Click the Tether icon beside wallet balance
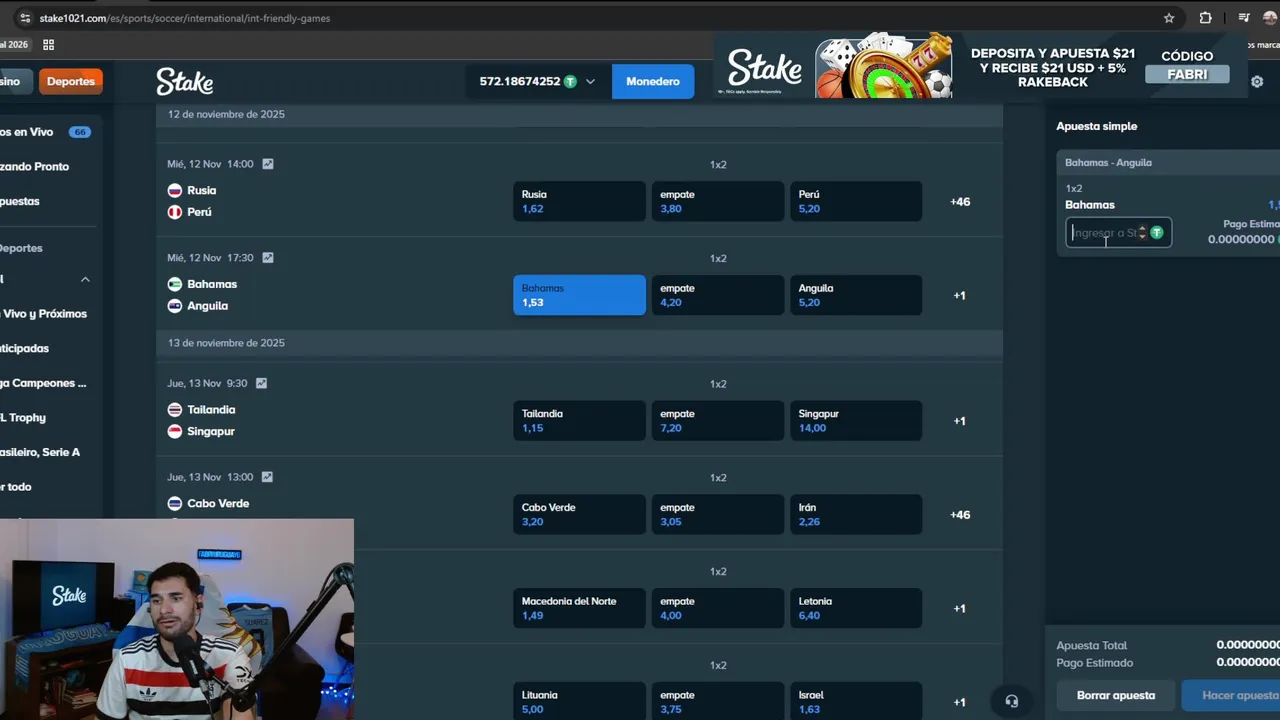Screen dimensions: 1280x720 [570, 82]
